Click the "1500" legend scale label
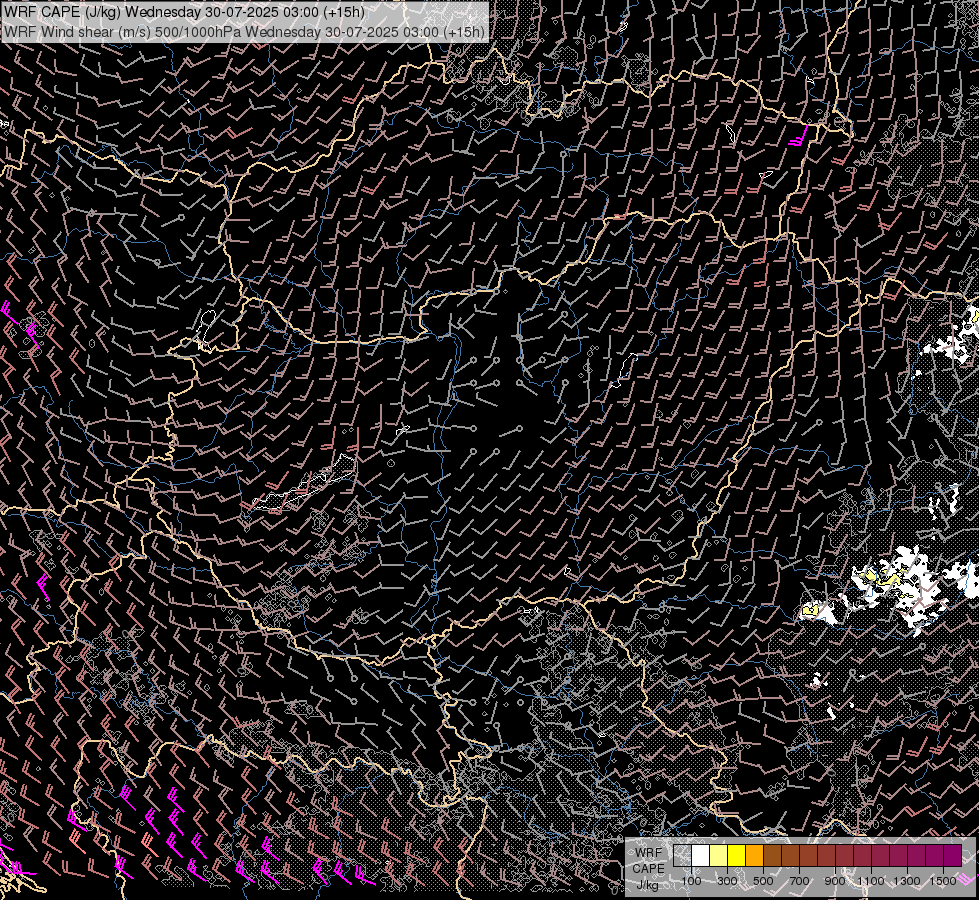Viewport: 979px width, 900px height. coord(943,881)
